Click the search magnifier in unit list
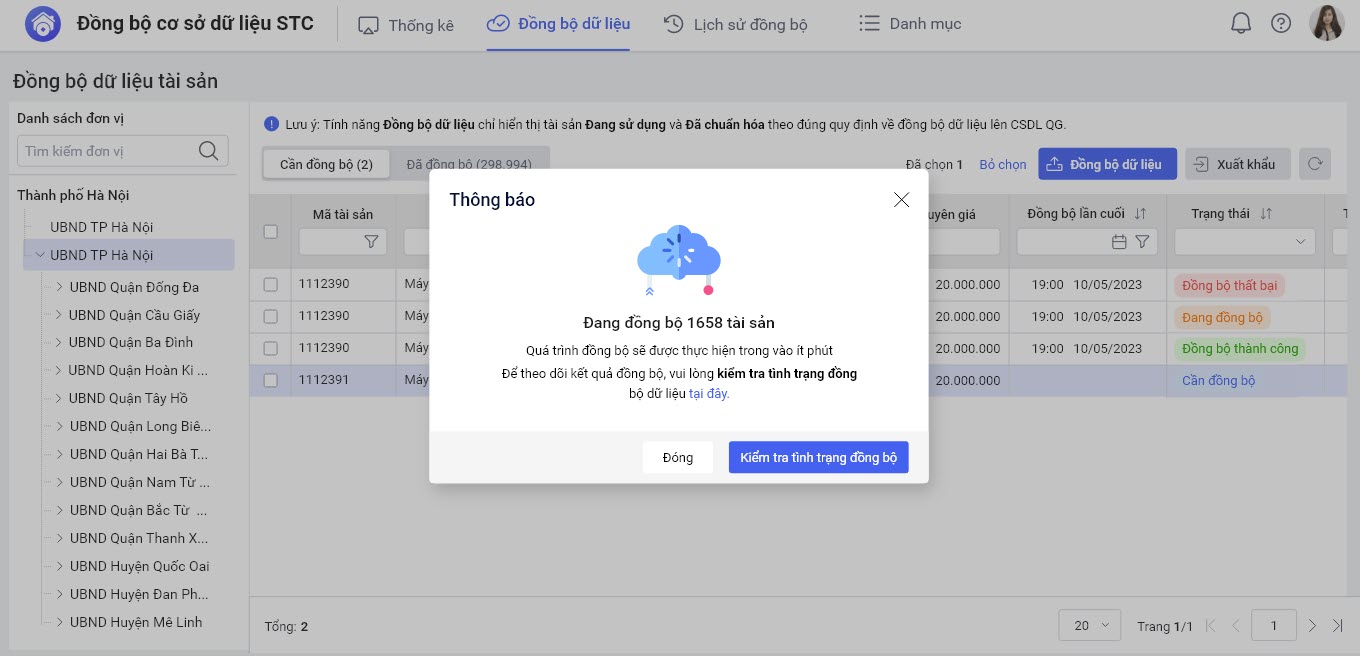The image size is (1360, 656). click(x=208, y=151)
